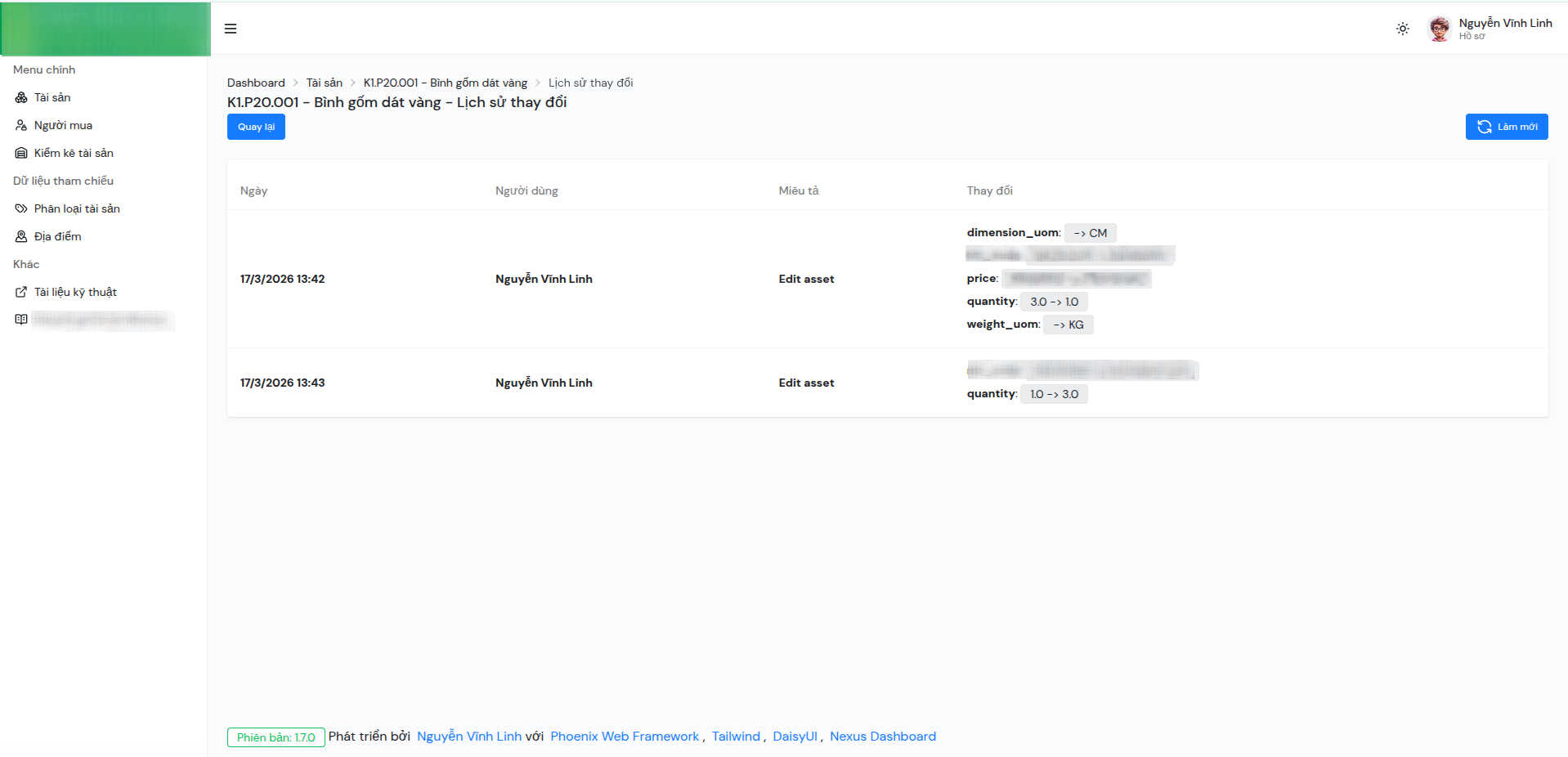1568x757 pixels.
Task: Click the user avatar picture
Action: click(x=1439, y=29)
